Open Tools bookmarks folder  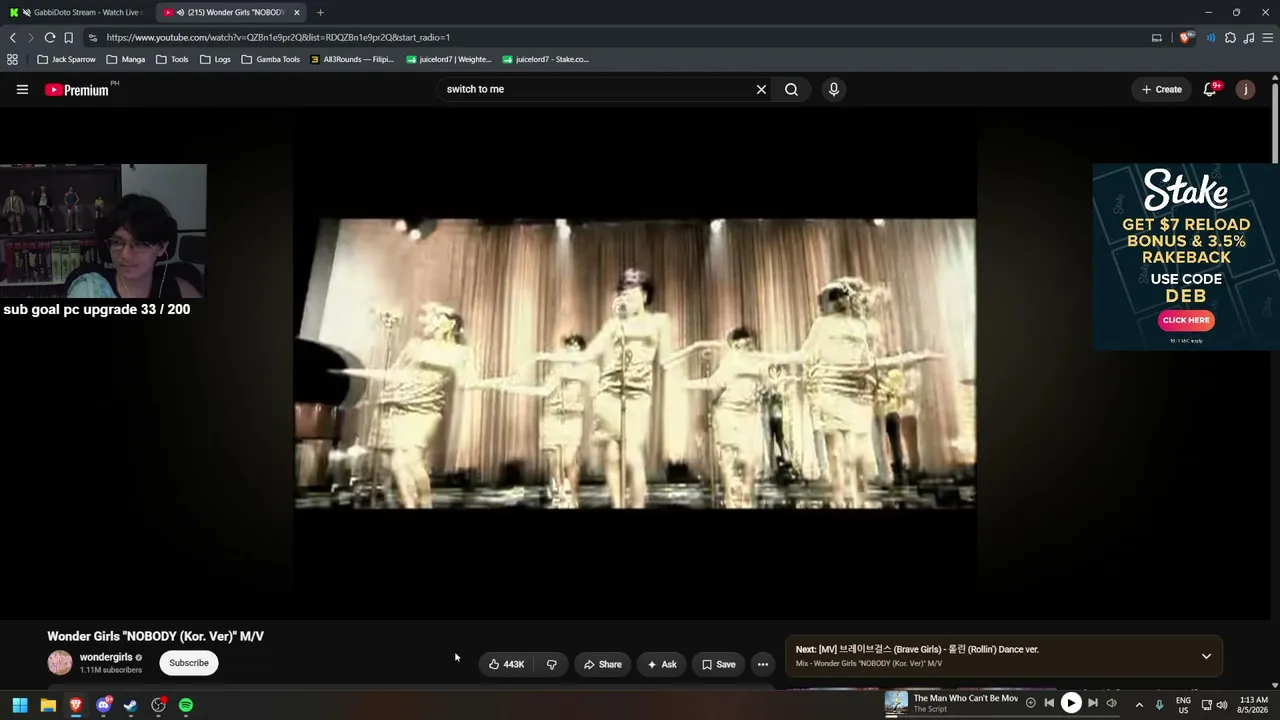[172, 59]
